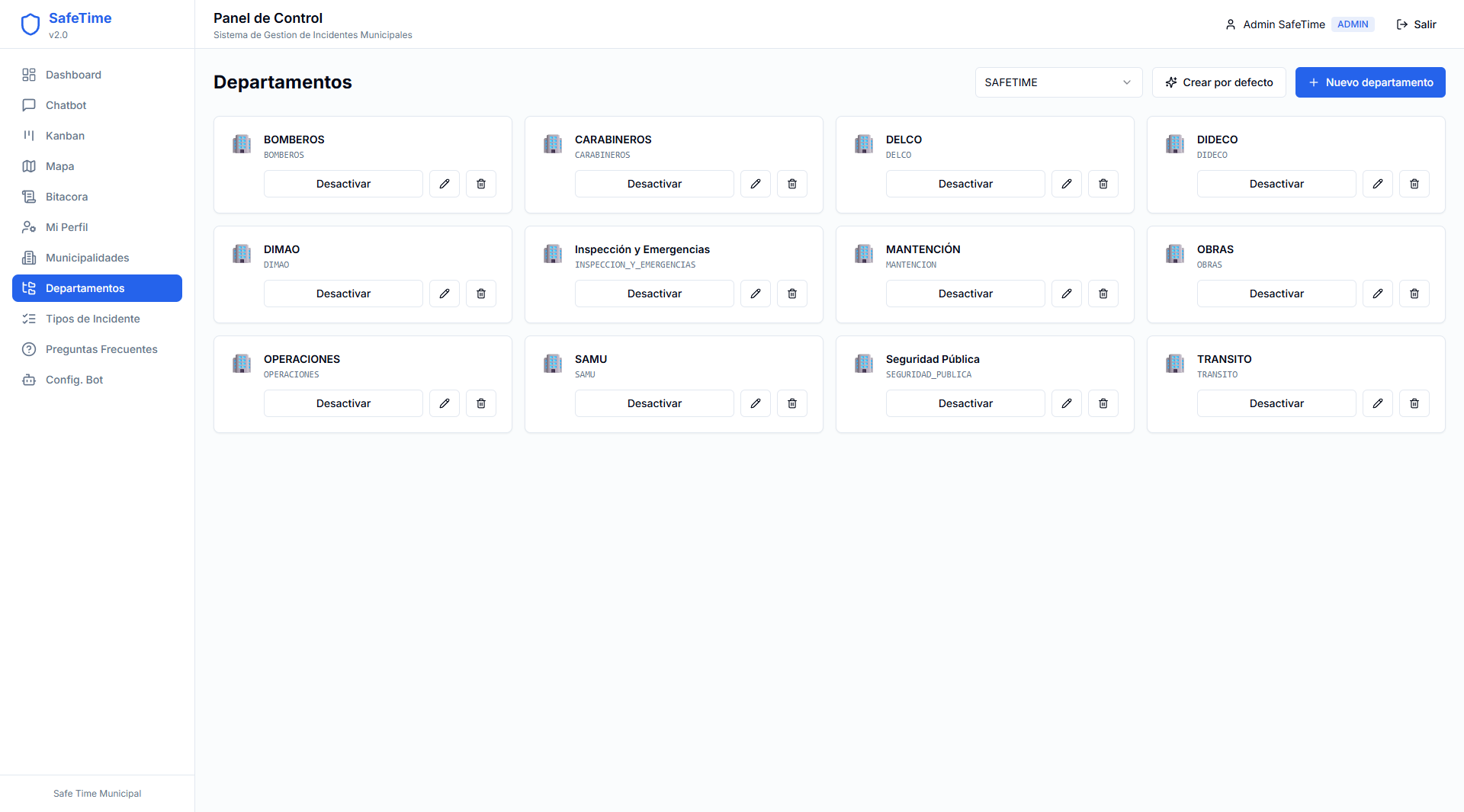This screenshot has width=1464, height=812.
Task: Edit the DELCO department pencil icon
Action: [x=1067, y=184]
